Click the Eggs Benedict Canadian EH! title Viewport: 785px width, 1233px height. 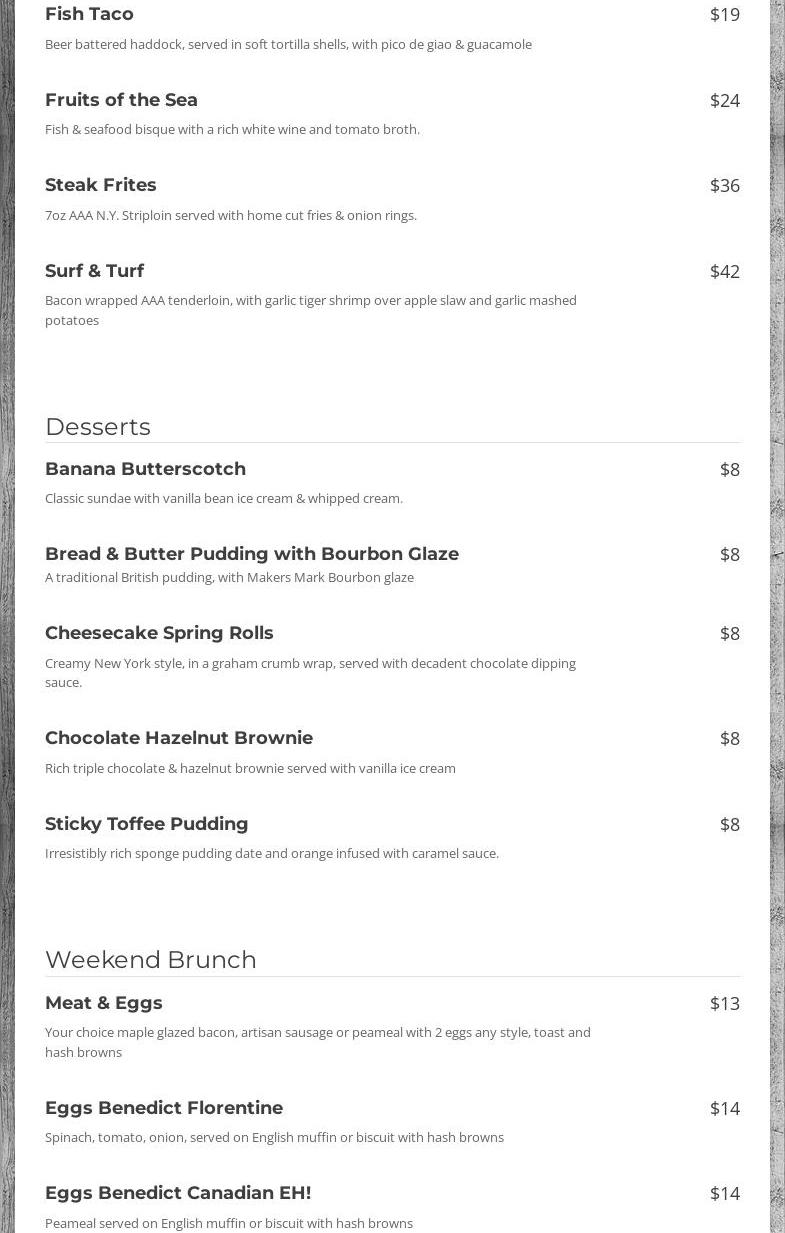point(178,1193)
